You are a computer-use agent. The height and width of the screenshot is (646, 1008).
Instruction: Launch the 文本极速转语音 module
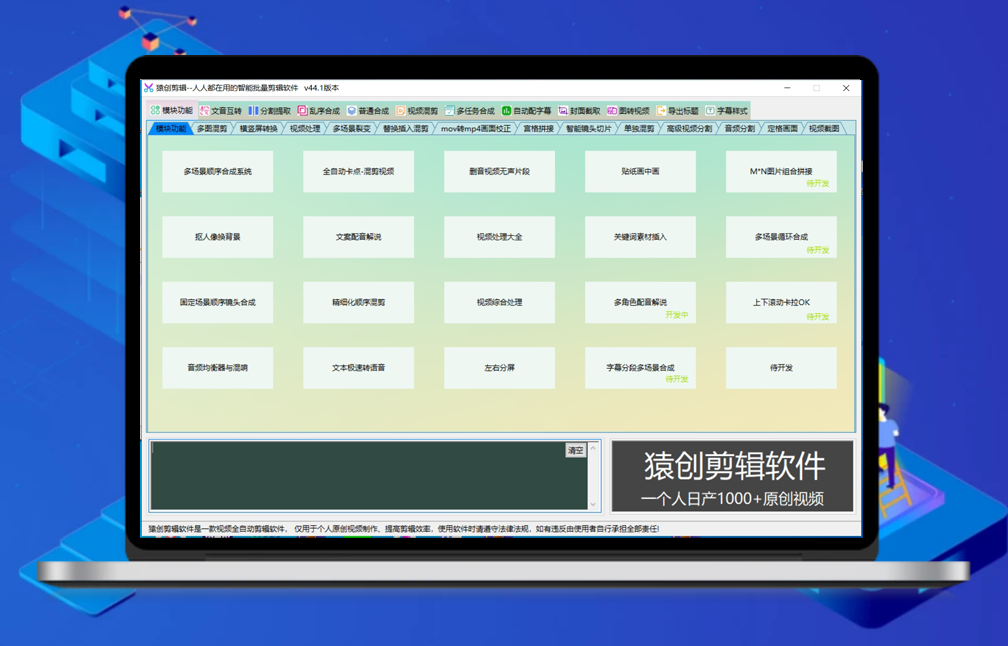coord(359,368)
